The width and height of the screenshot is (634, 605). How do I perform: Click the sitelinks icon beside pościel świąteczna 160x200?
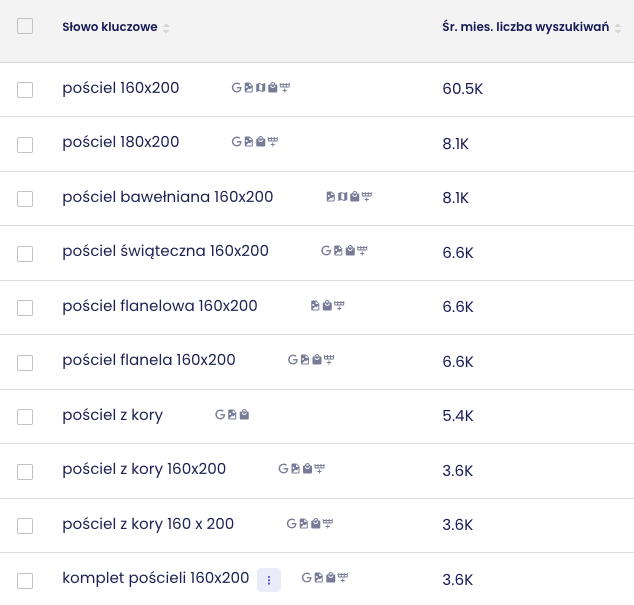click(x=362, y=251)
